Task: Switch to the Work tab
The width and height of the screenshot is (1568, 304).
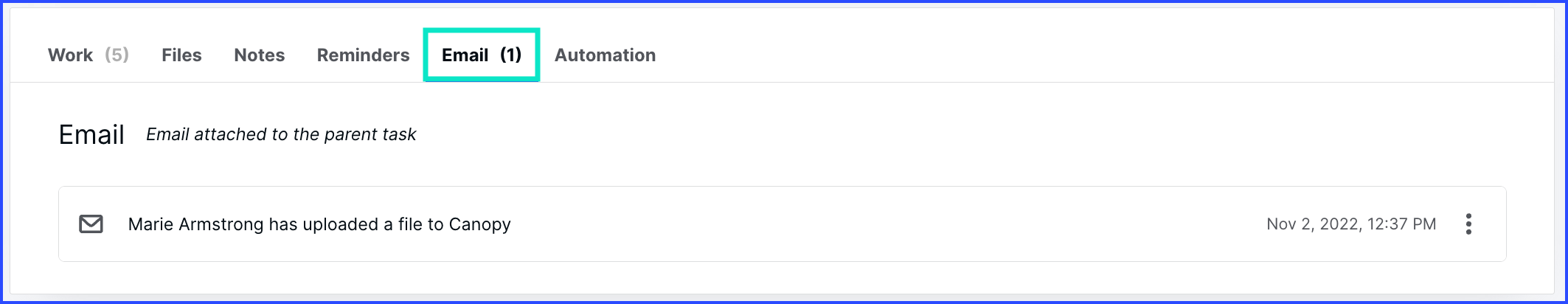Action: 89,55
